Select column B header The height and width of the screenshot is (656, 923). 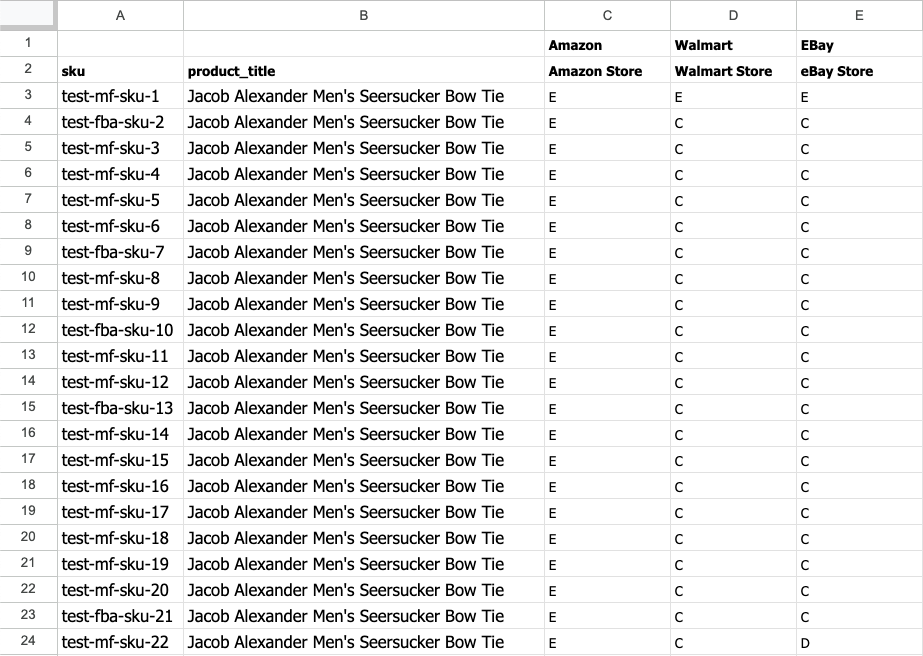pyautogui.click(x=364, y=15)
